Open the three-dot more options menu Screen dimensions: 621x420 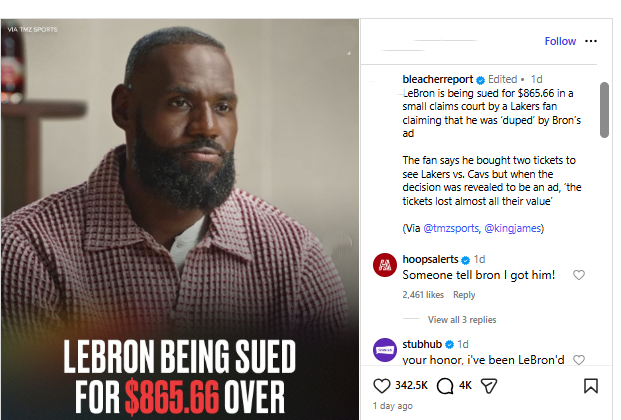(591, 41)
